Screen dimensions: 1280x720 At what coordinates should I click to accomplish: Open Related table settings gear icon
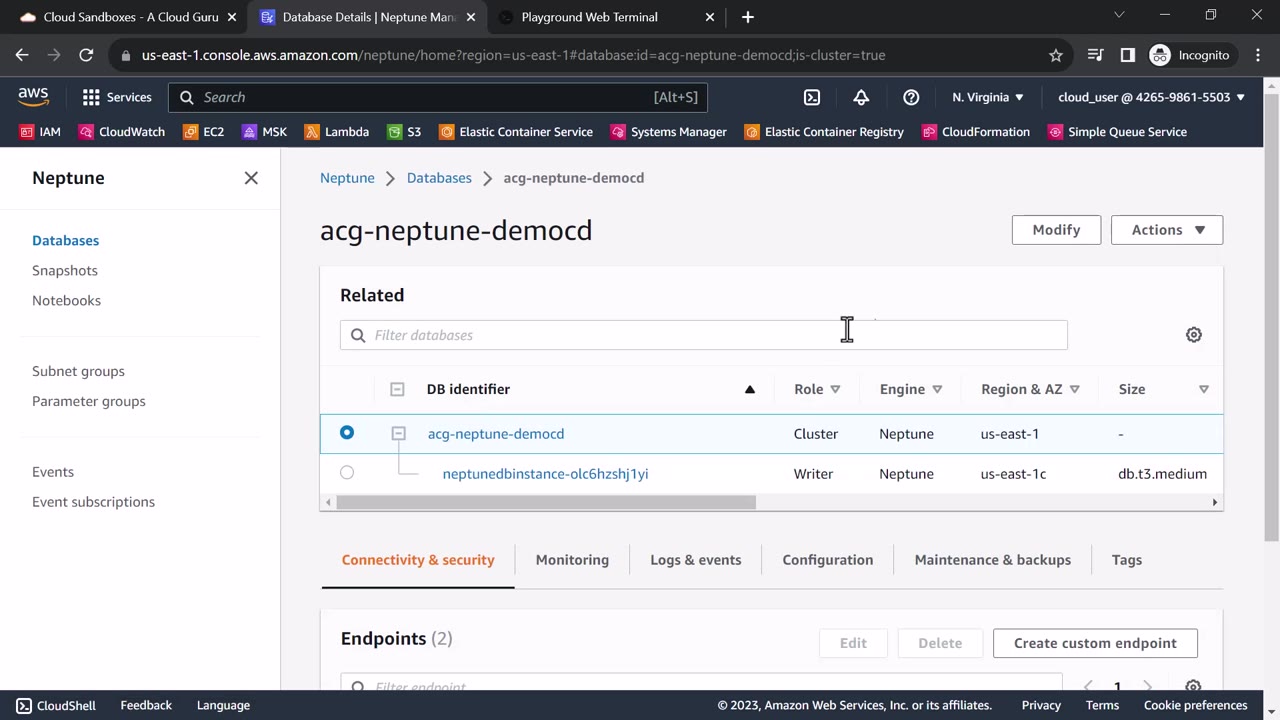[x=1193, y=335]
